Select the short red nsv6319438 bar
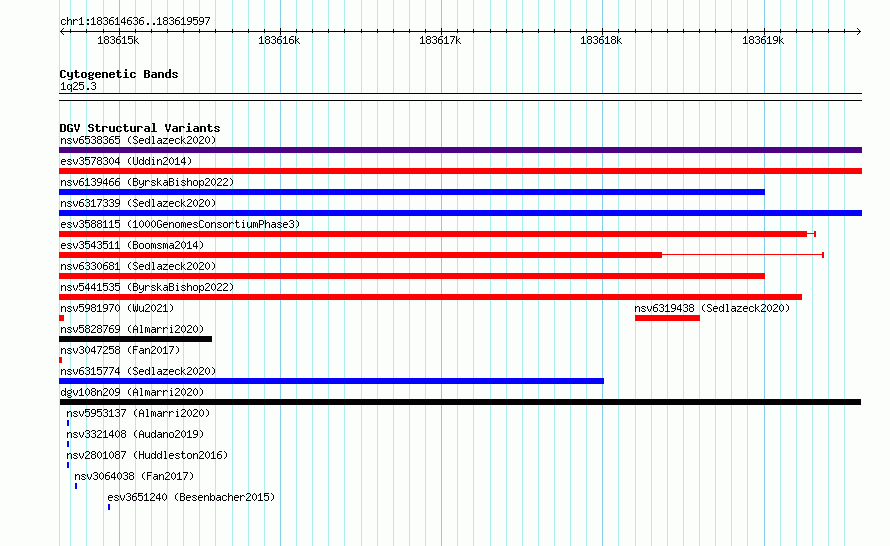This screenshot has width=890, height=546. point(667,318)
